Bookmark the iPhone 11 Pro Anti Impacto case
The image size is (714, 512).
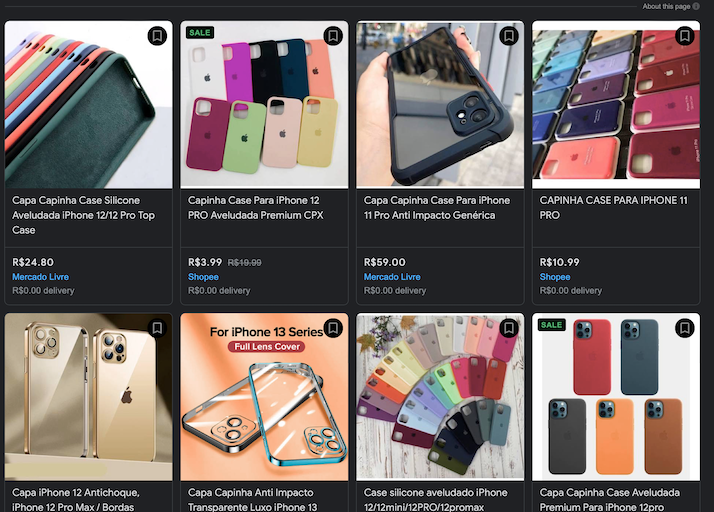point(509,36)
